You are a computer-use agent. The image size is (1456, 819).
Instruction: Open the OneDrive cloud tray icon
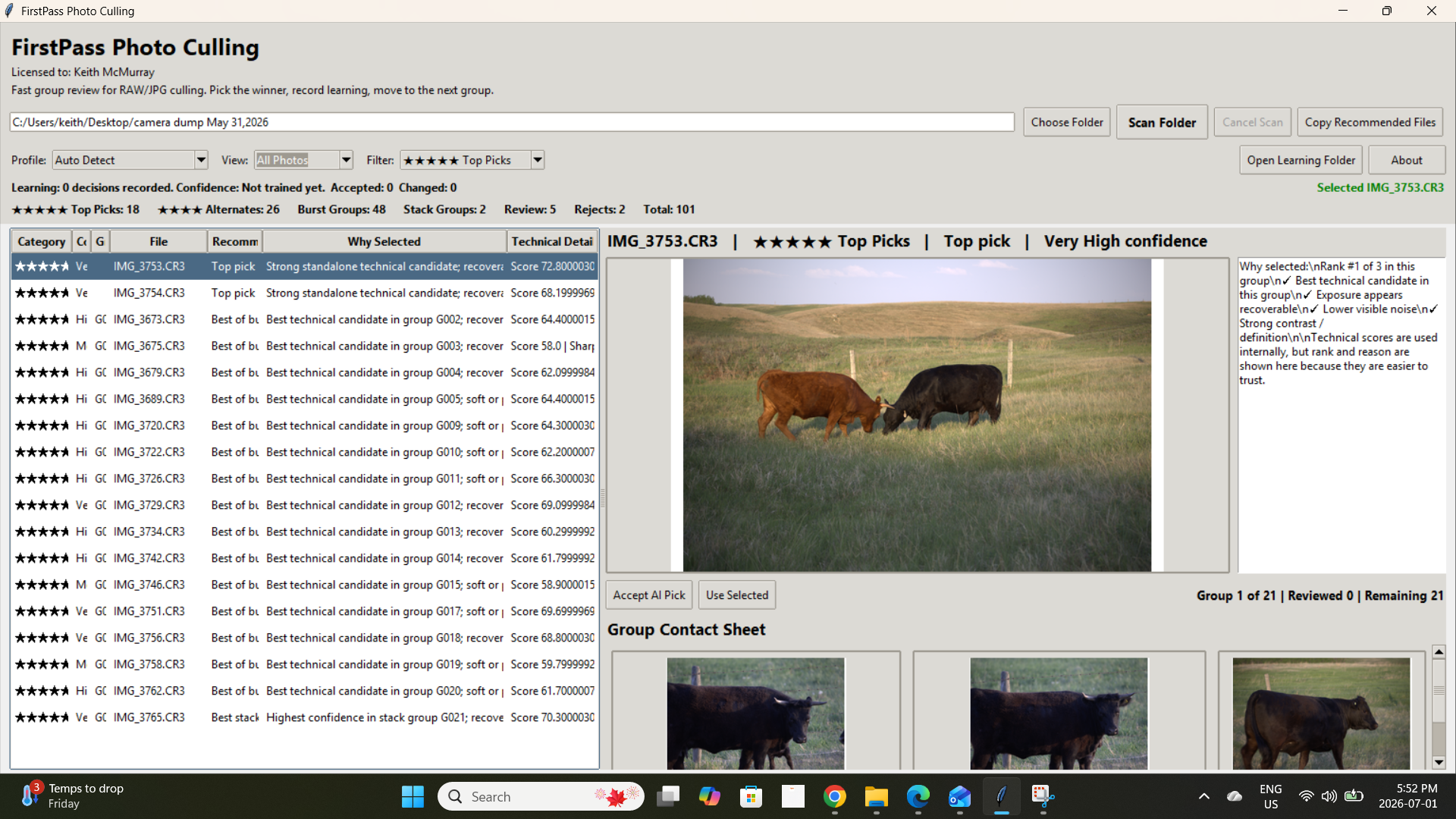pos(1235,796)
